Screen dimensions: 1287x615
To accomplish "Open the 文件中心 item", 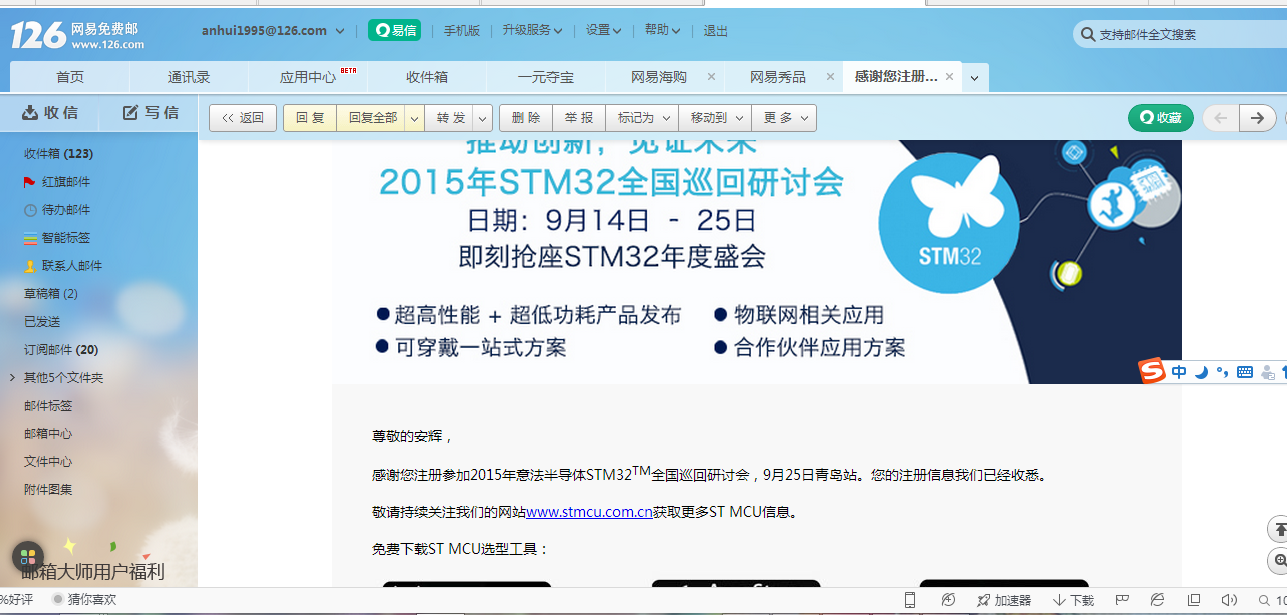I will (x=48, y=462).
